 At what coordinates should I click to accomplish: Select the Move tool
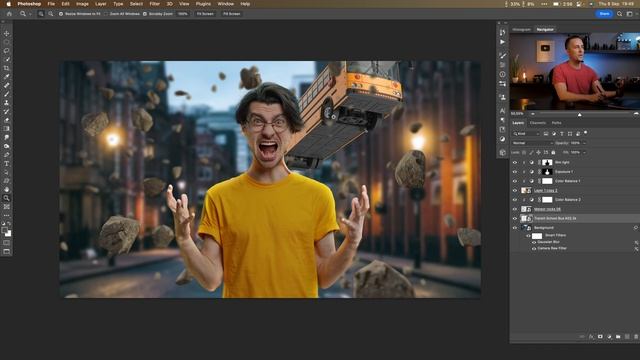[x=7, y=33]
